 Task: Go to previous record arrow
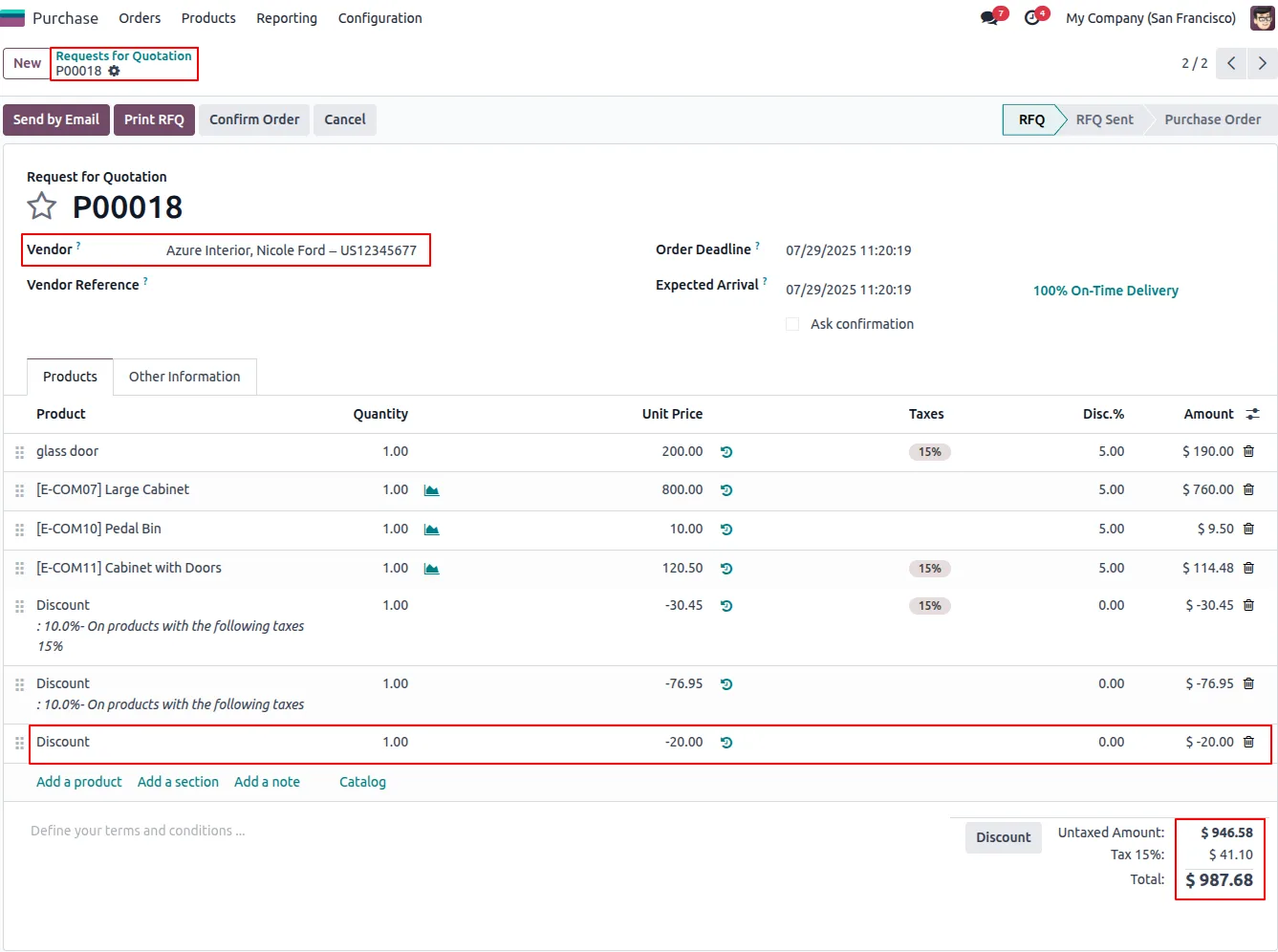click(x=1232, y=63)
